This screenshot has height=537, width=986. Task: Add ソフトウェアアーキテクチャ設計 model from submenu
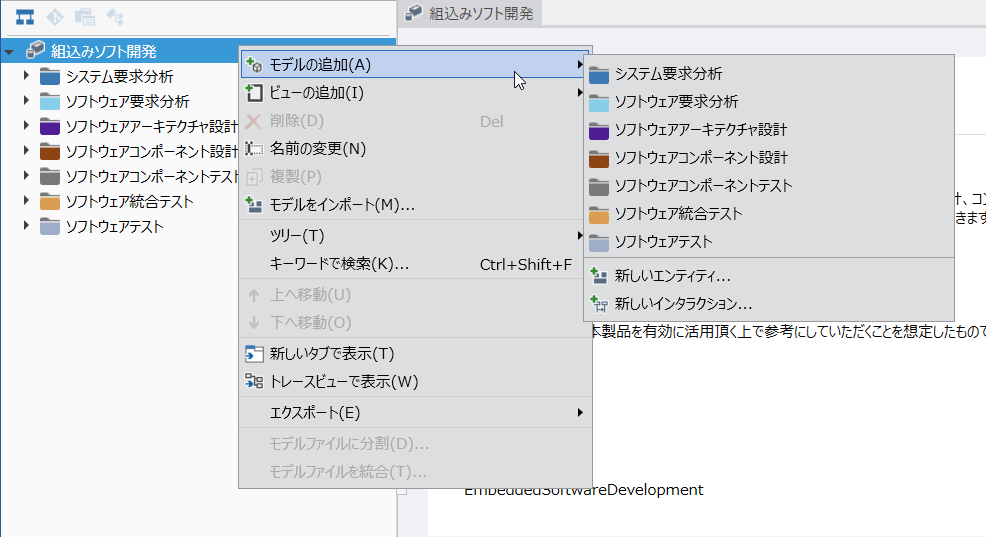769,130
